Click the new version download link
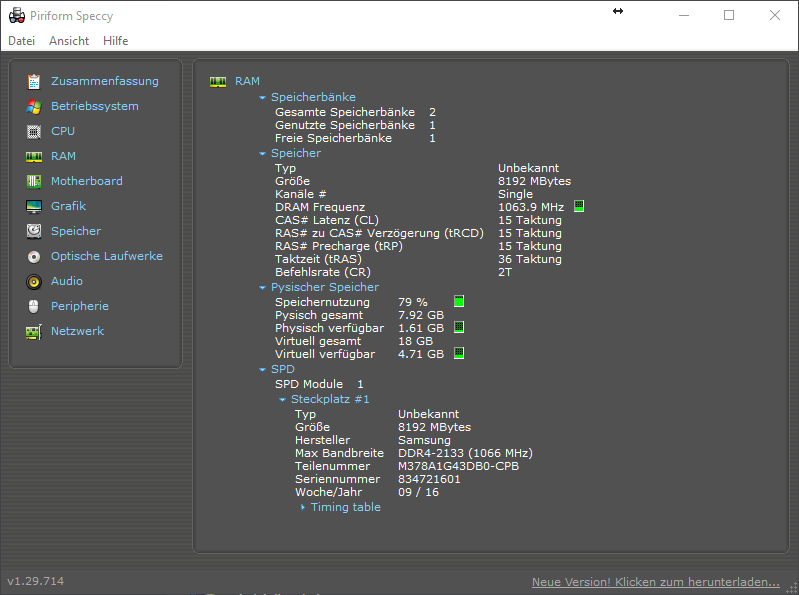 click(655, 582)
